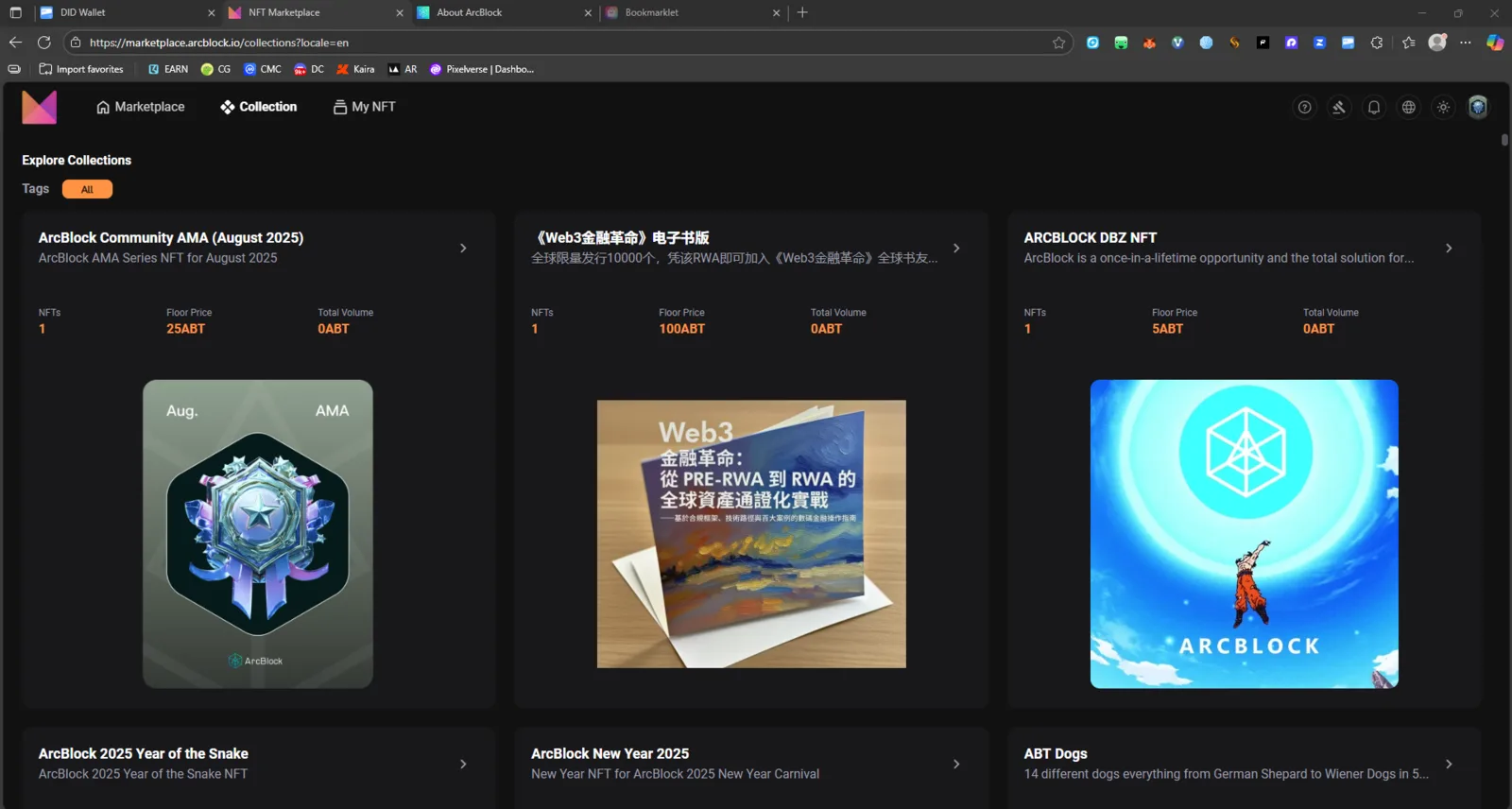Open the blue wallet card extension

click(x=1348, y=43)
